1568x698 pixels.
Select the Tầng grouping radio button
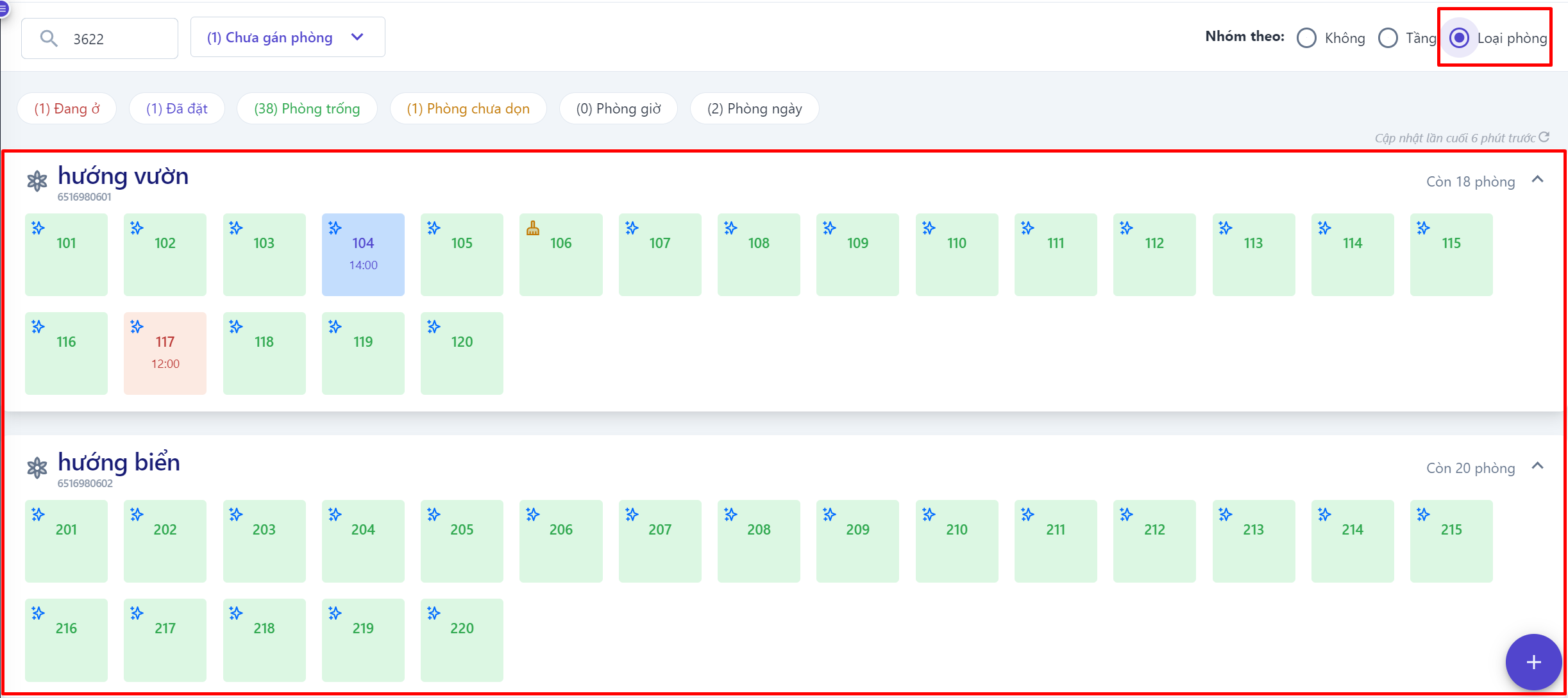click(1388, 38)
